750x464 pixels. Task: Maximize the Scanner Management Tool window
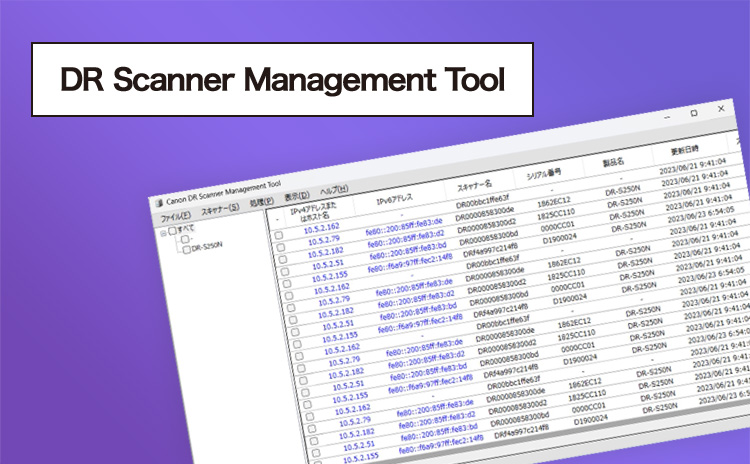coord(694,114)
